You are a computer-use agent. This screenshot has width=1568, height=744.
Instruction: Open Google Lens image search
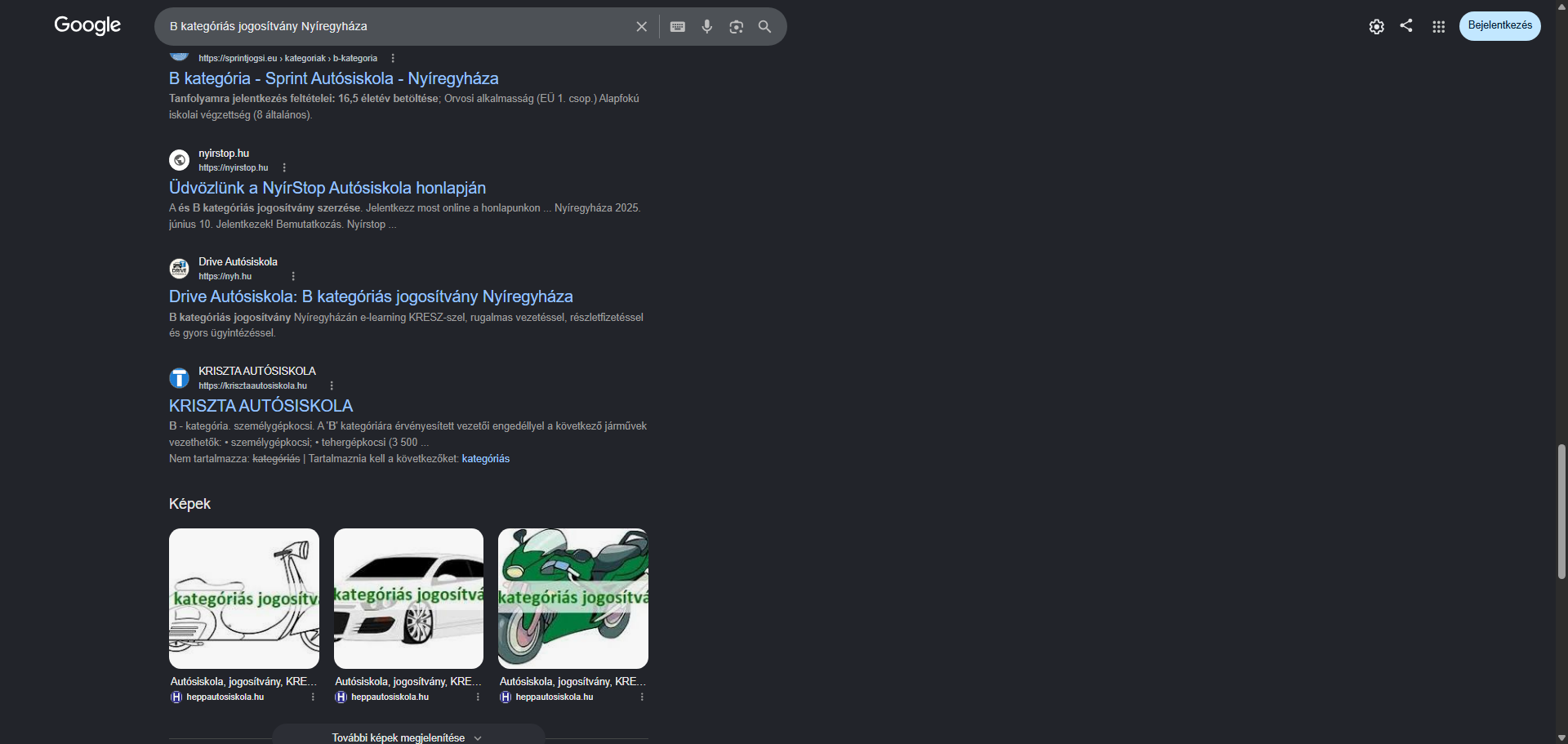tap(737, 27)
